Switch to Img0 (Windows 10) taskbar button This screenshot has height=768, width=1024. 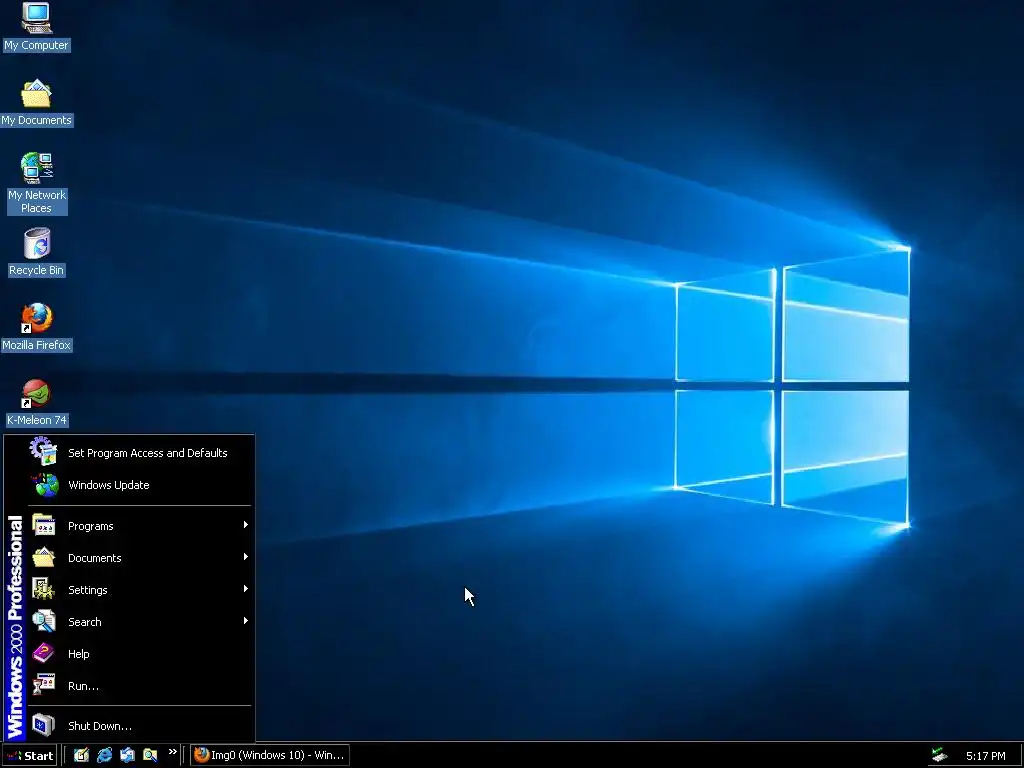[x=270, y=756]
